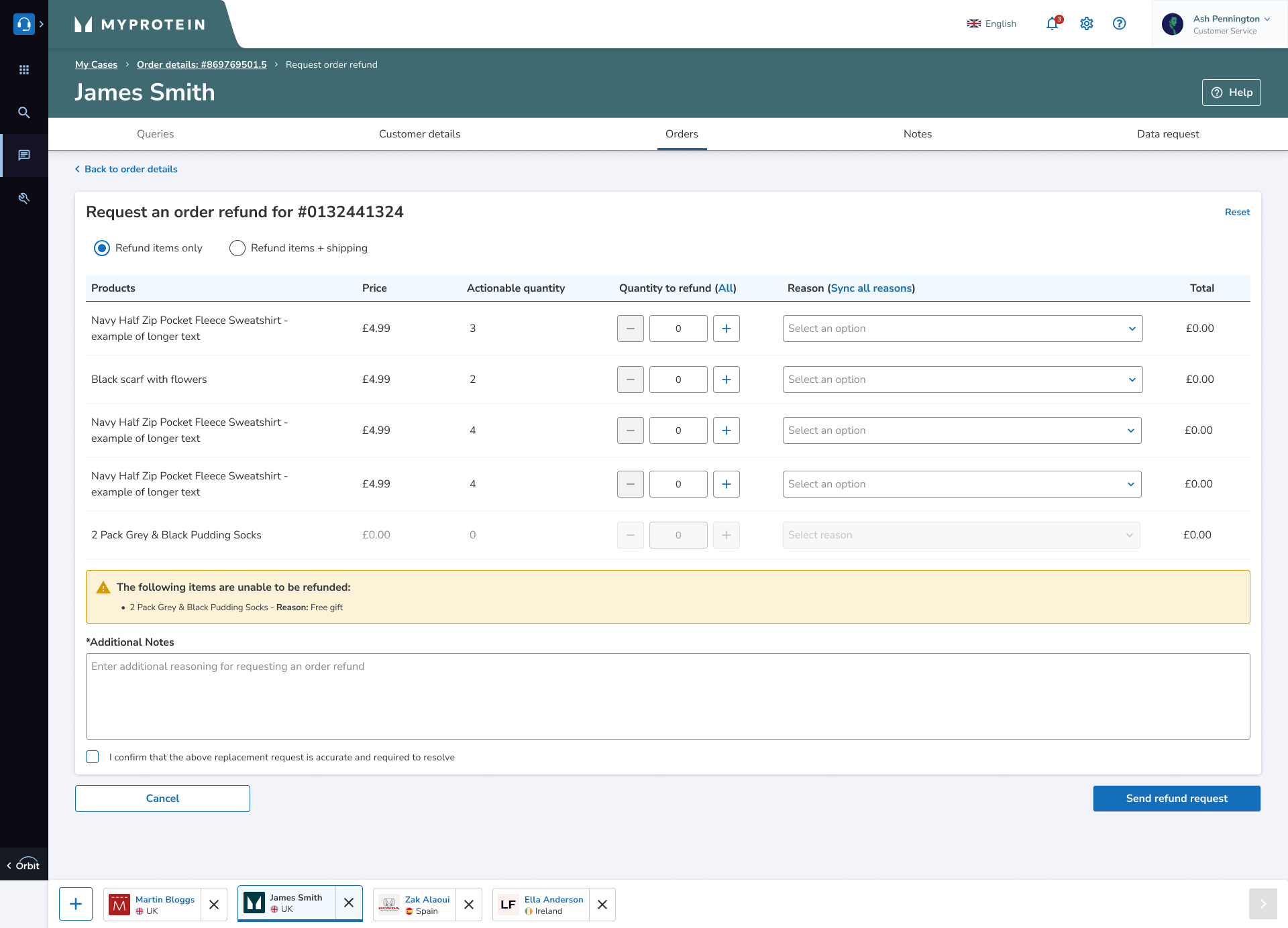Open the notifications bell icon
The height and width of the screenshot is (928, 1288).
click(x=1052, y=24)
